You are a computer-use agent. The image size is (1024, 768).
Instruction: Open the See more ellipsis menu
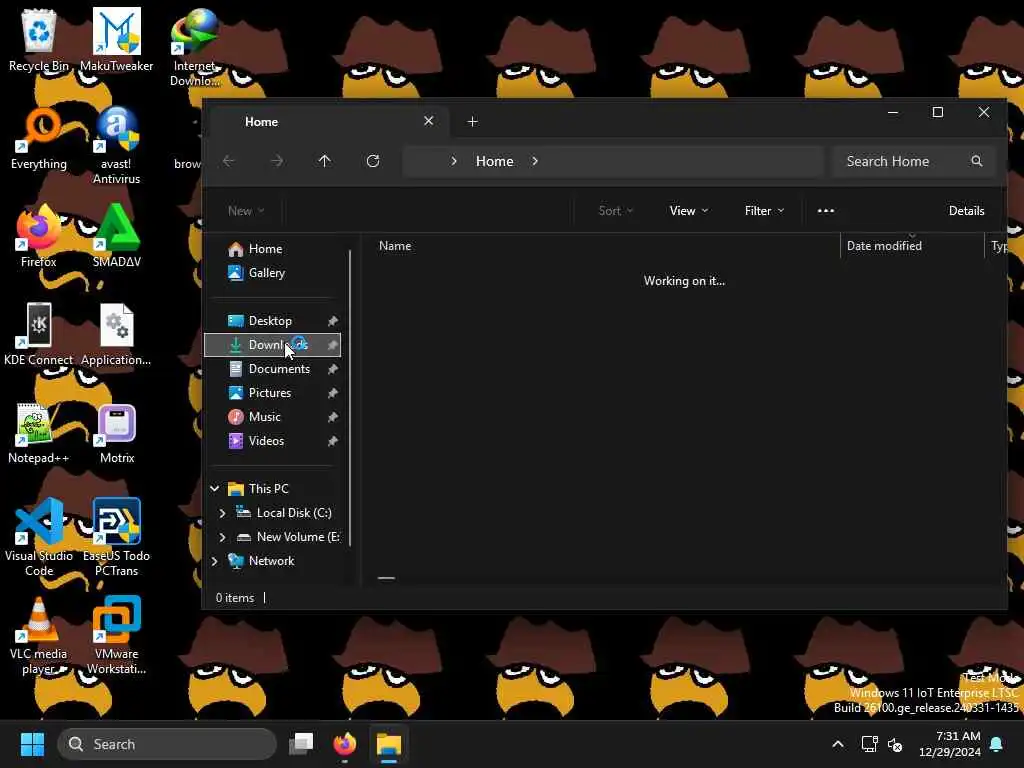(x=825, y=210)
